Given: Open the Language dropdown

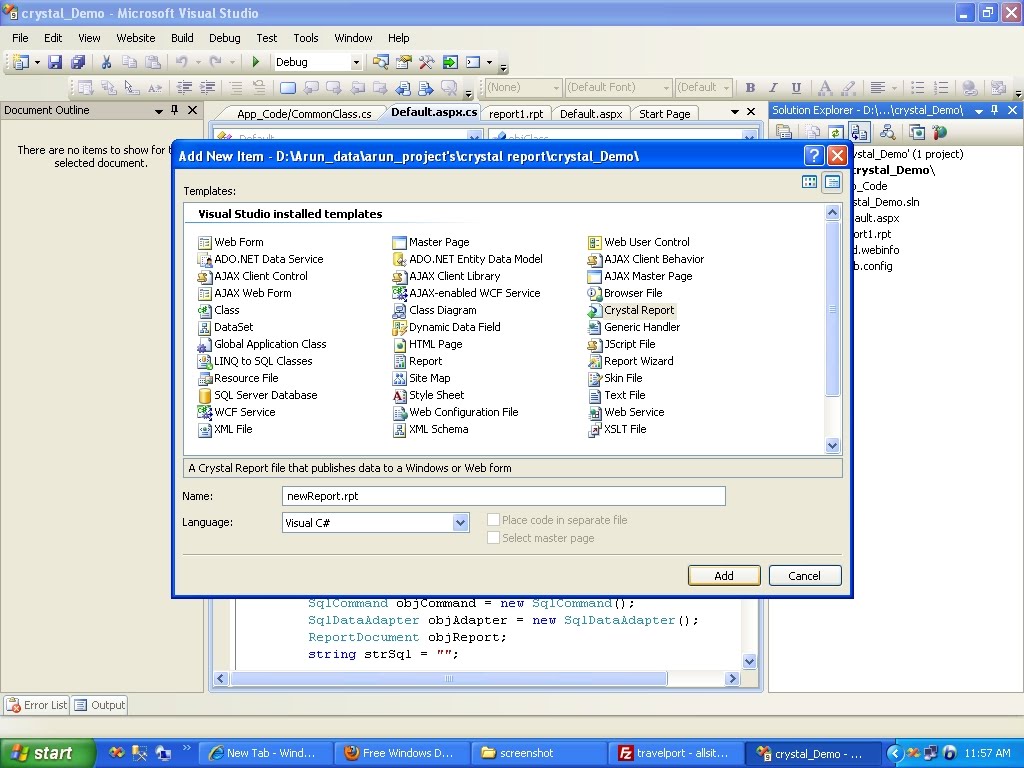Looking at the screenshot, I should [x=459, y=522].
